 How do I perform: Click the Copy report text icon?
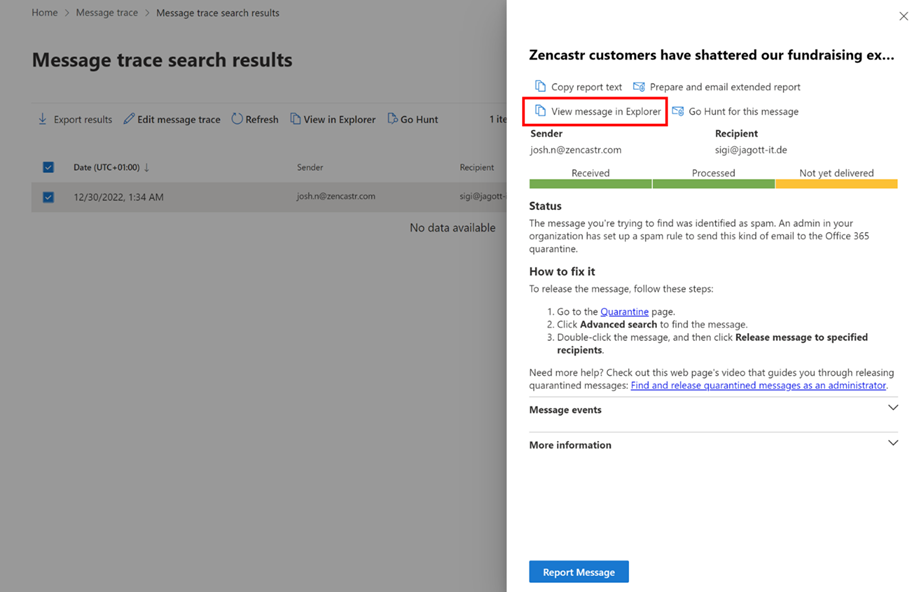click(x=540, y=86)
